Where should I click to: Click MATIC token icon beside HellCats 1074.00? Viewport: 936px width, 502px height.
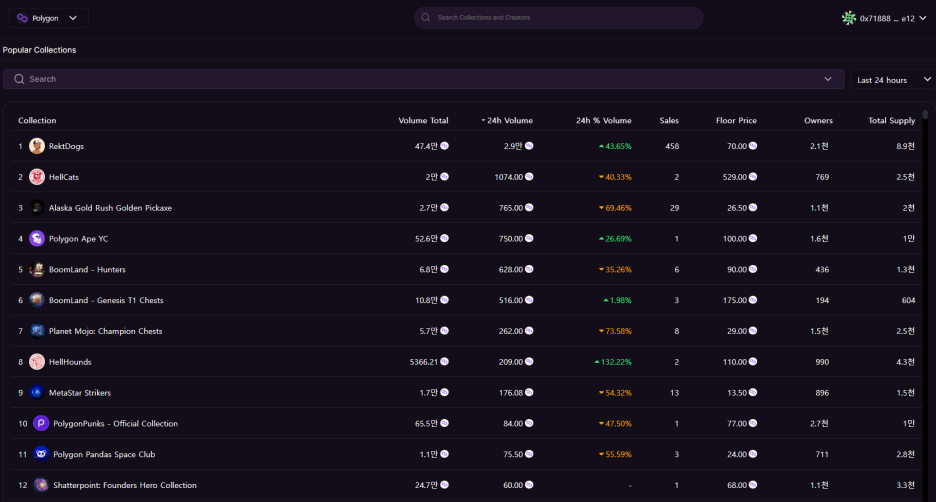[529, 177]
